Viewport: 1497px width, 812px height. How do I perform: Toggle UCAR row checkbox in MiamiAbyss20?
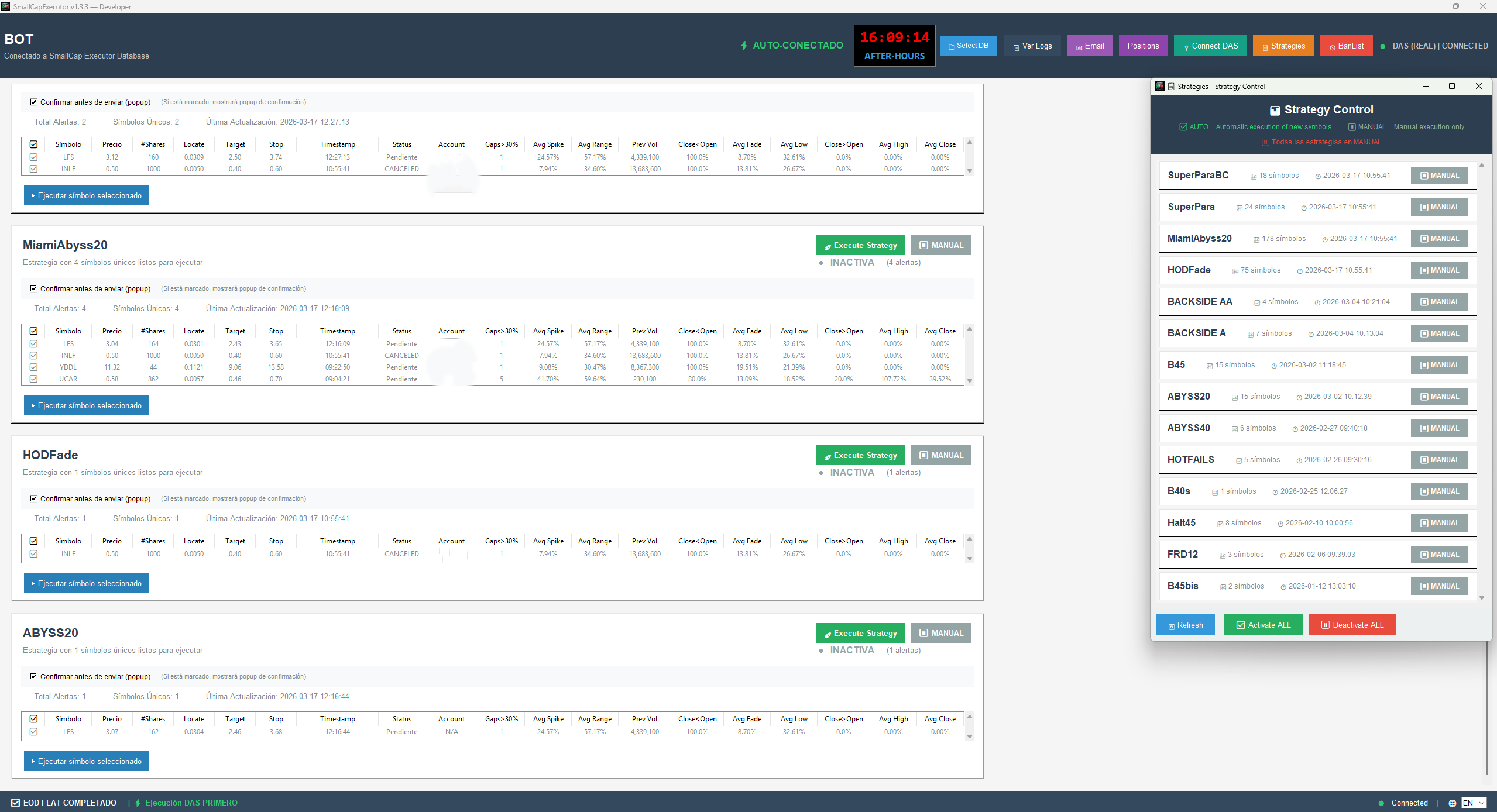pos(33,379)
